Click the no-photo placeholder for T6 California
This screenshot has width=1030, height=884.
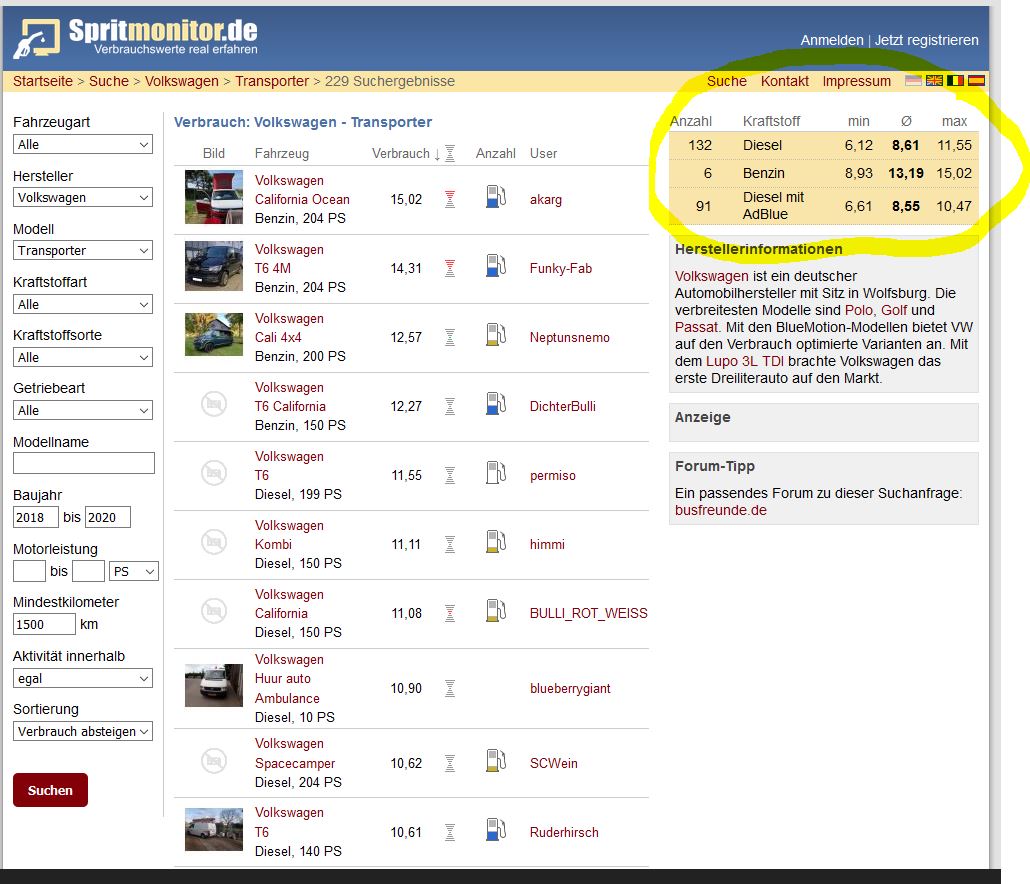coord(213,404)
